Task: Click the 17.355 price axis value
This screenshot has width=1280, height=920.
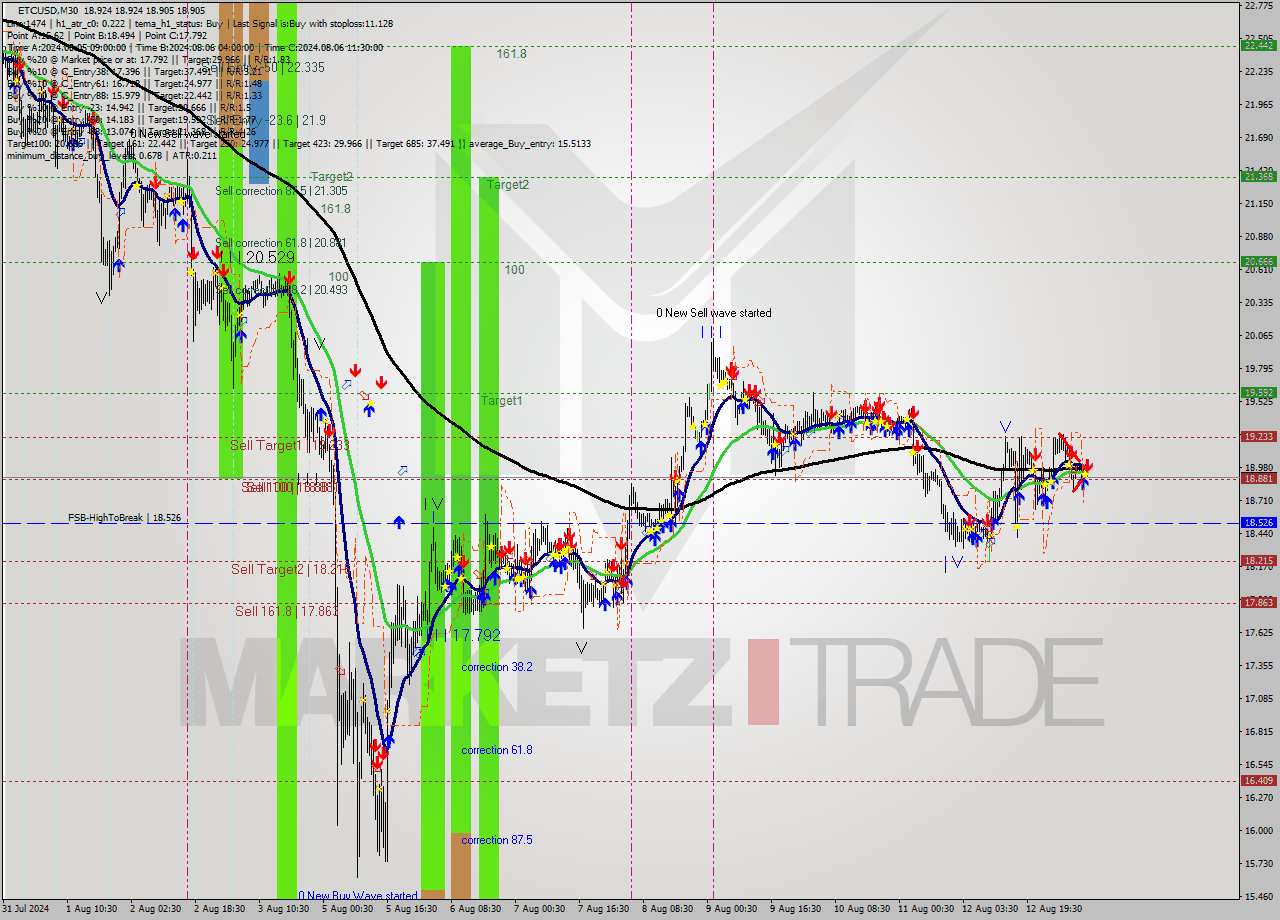Action: pos(1258,666)
